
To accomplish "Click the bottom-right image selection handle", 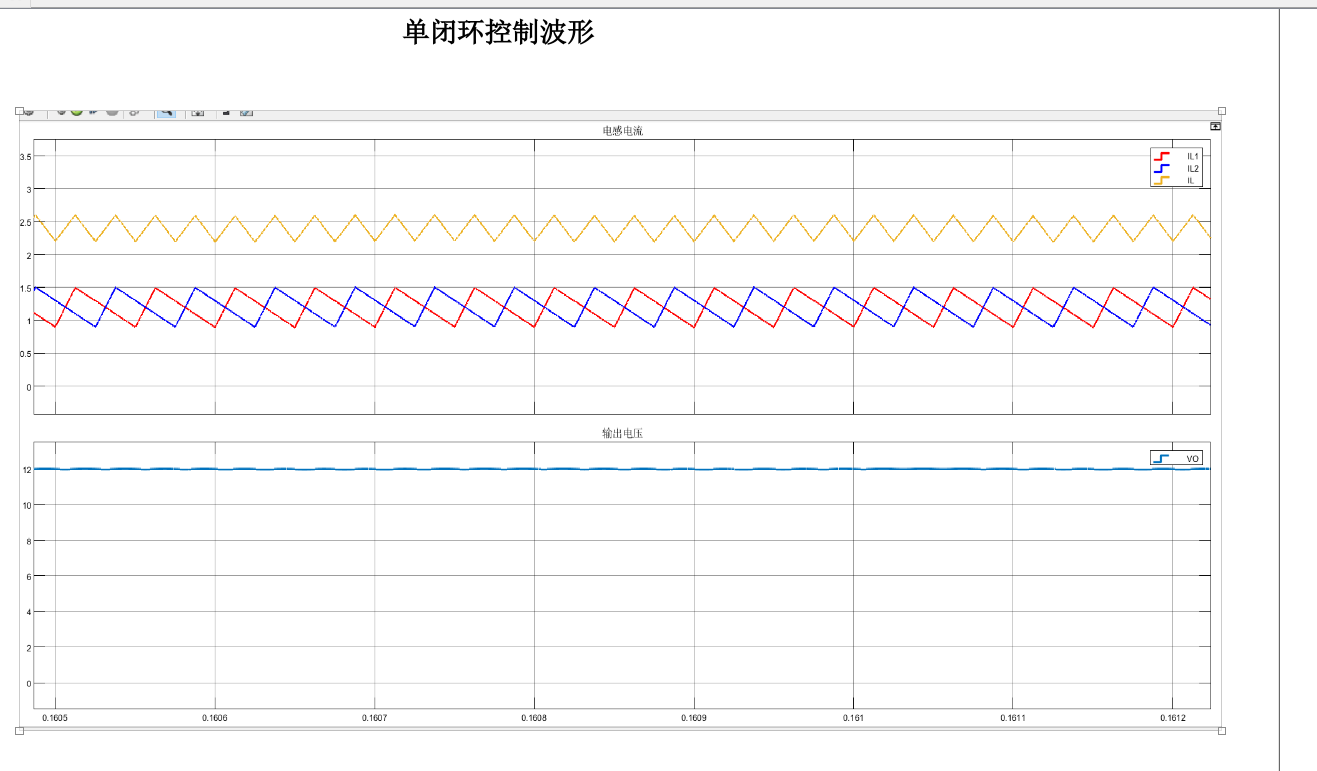I will coord(1221,731).
